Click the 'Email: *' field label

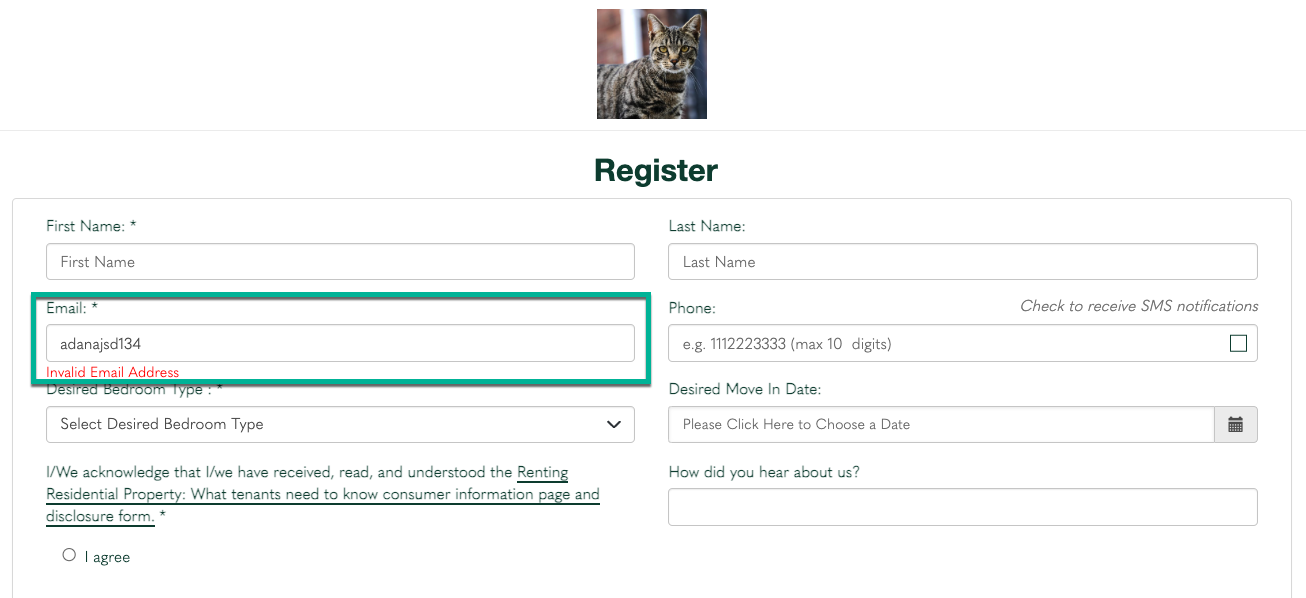pos(72,308)
